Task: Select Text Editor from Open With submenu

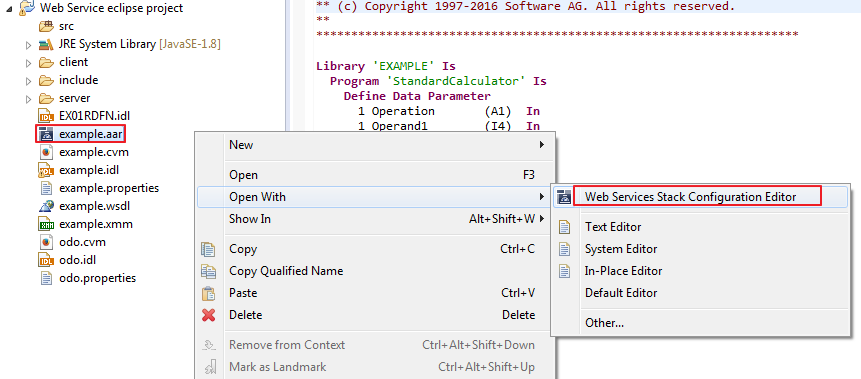Action: point(700,227)
